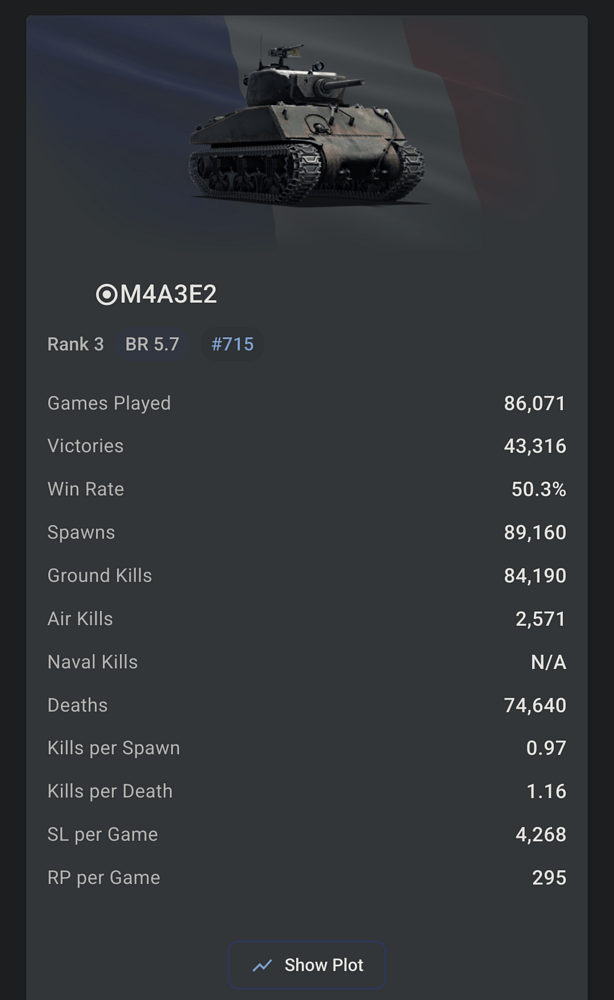Select the SL per Game label
Screen dimensions: 614x1000
[102, 834]
